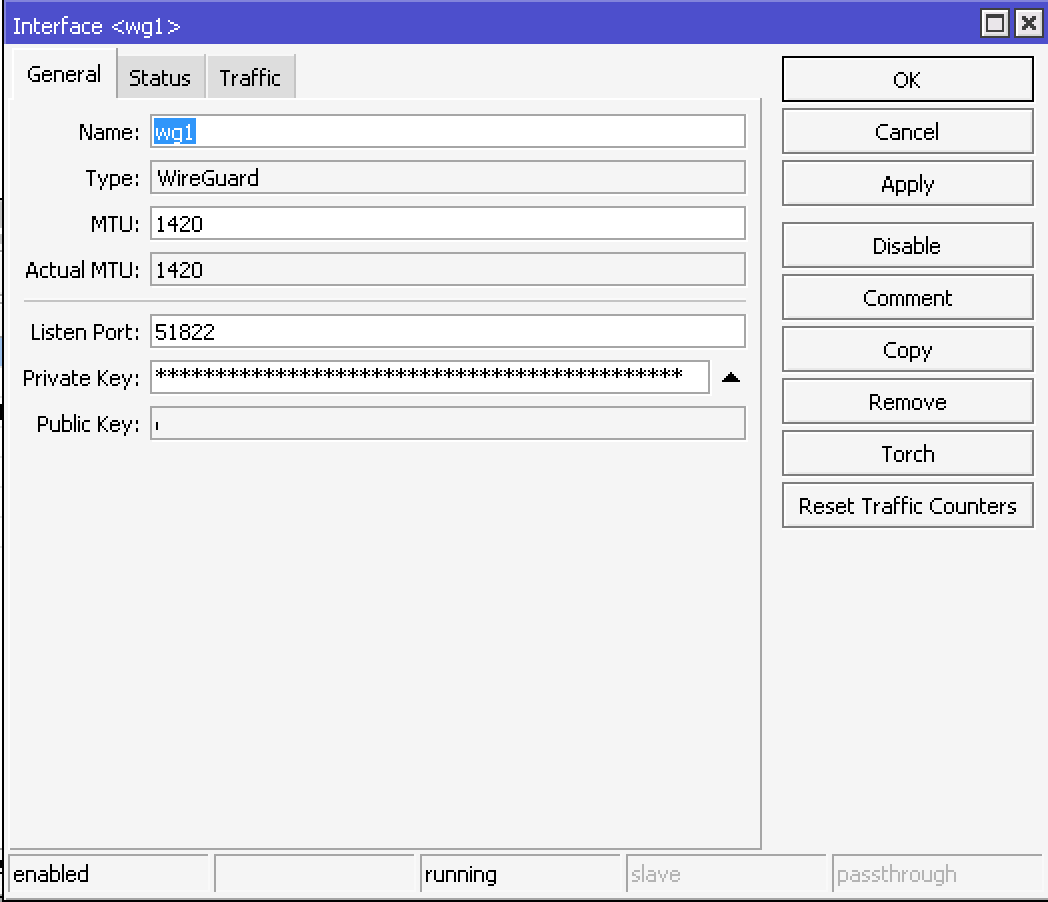Remove the wg1 interface
This screenshot has width=1048, height=902.
[x=908, y=402]
